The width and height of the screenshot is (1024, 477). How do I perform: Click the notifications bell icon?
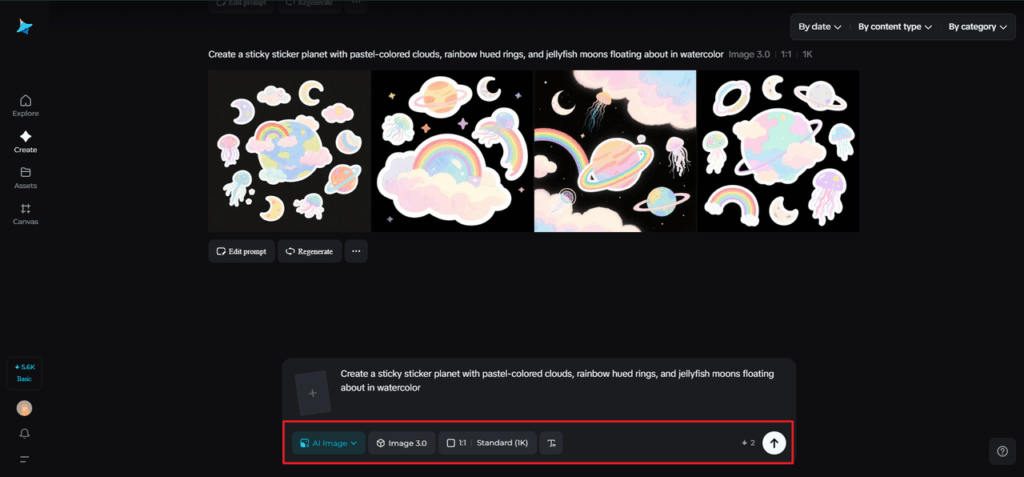point(25,434)
